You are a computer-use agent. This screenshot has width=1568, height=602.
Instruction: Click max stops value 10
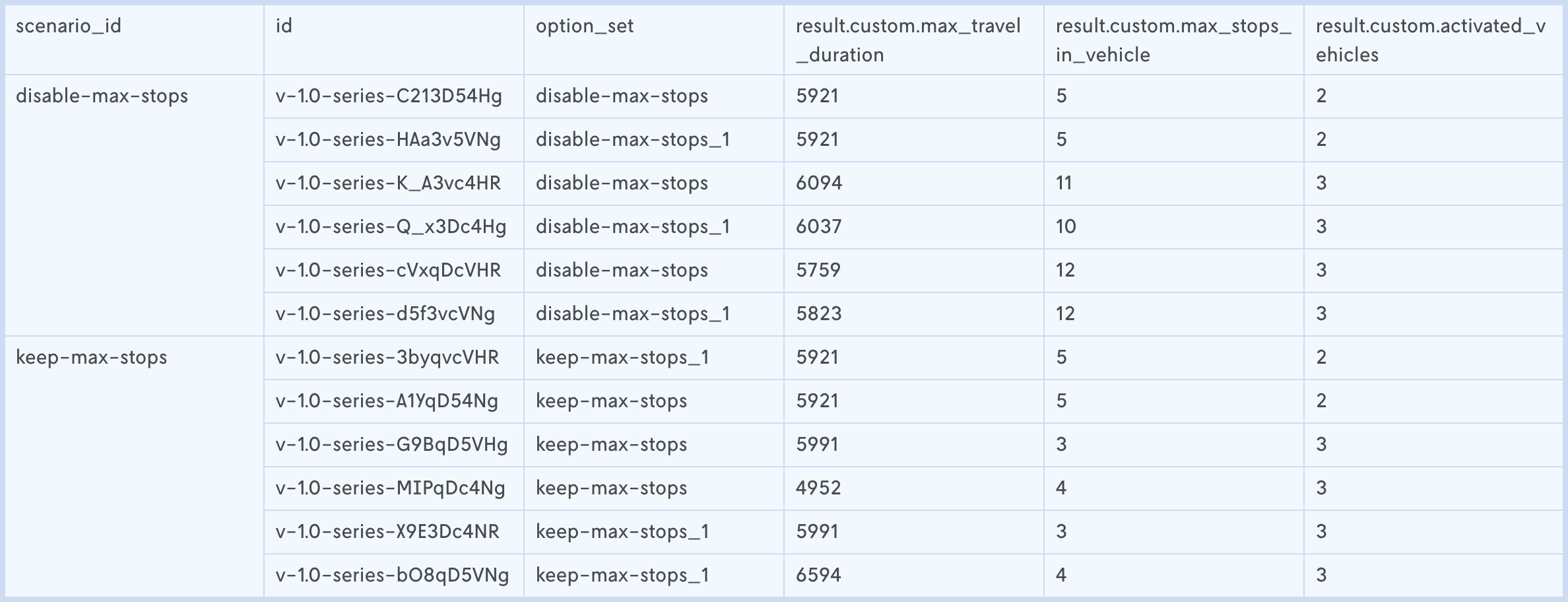(1066, 227)
